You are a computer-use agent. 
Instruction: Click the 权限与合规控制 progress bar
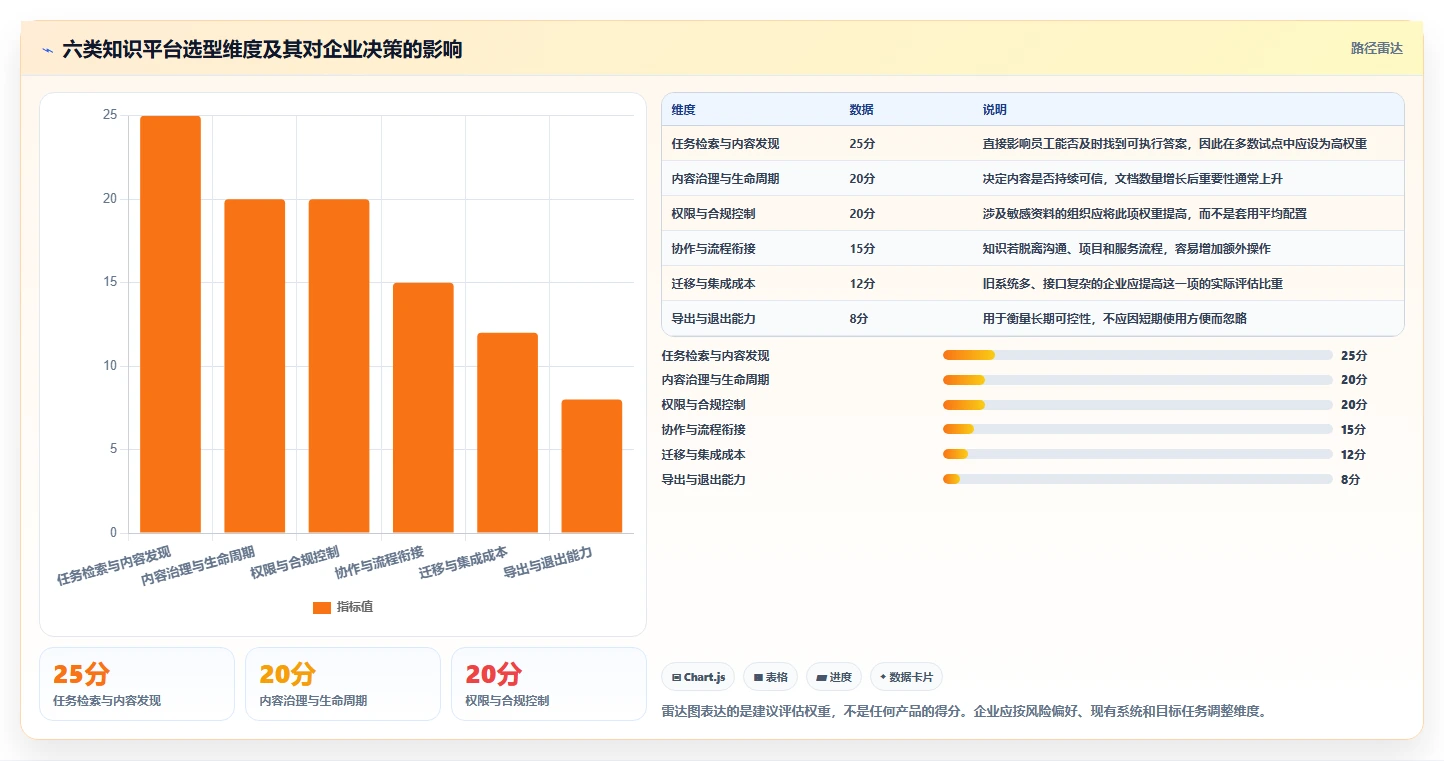pos(1137,405)
